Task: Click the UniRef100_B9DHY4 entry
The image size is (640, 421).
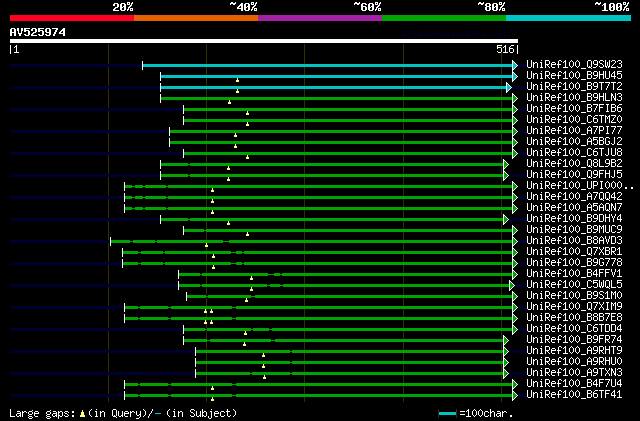Action: pos(574,218)
